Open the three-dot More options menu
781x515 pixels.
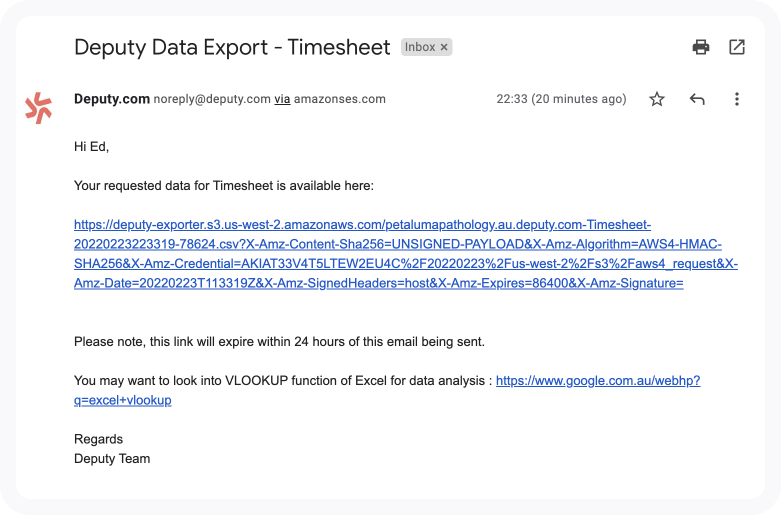(x=737, y=99)
